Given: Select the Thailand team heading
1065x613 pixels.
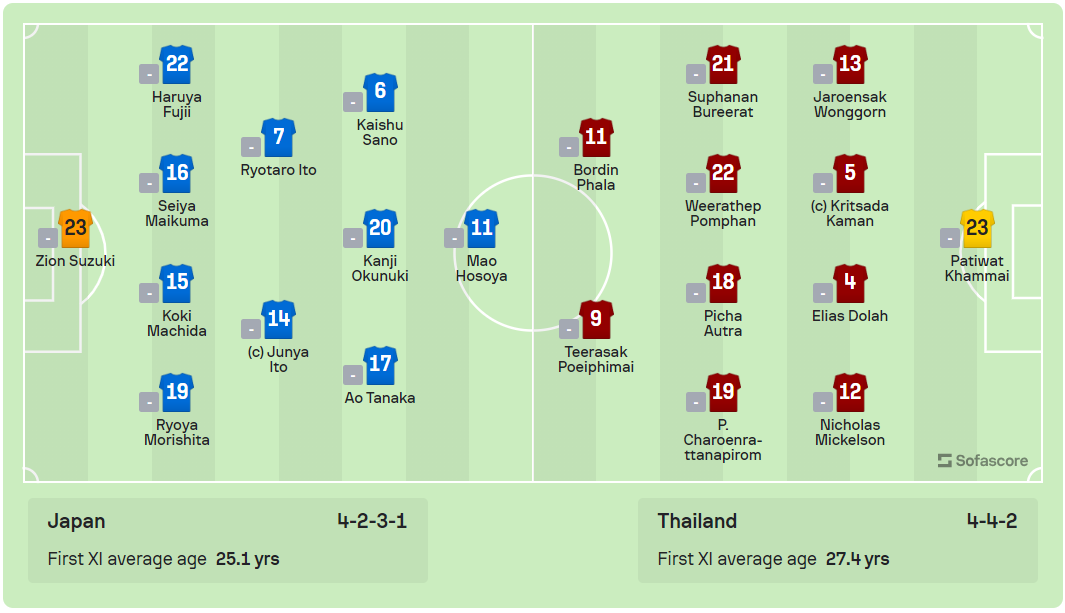Looking at the screenshot, I should coord(697,521).
